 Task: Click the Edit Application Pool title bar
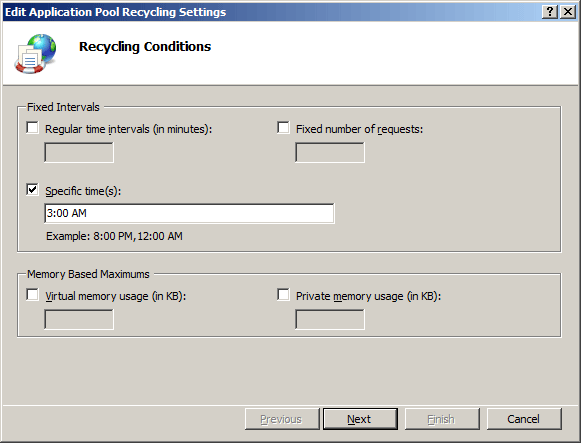click(x=272, y=12)
